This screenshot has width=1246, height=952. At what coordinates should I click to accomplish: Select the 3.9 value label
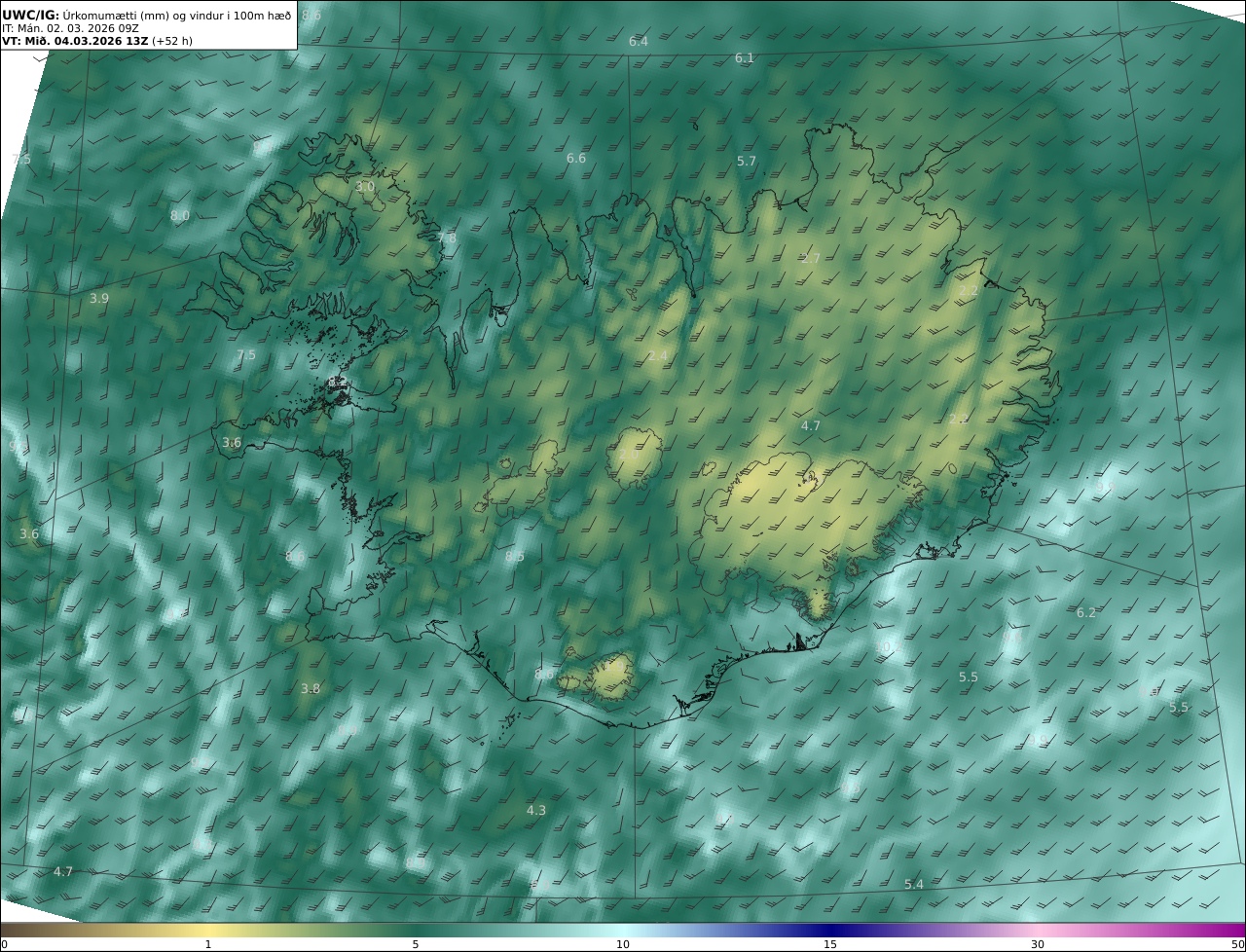tap(99, 299)
